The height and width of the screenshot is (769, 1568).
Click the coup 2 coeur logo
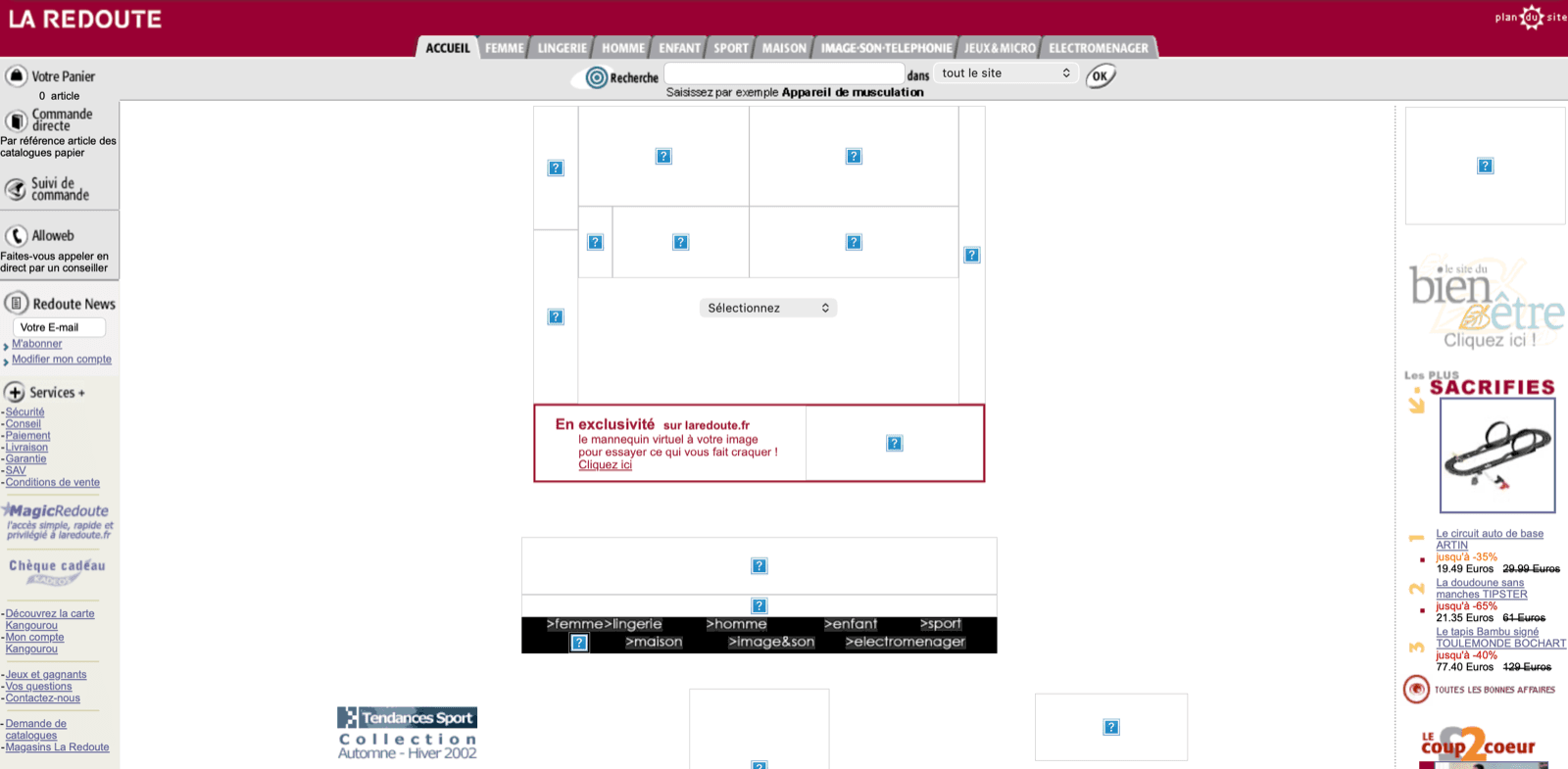1479,745
